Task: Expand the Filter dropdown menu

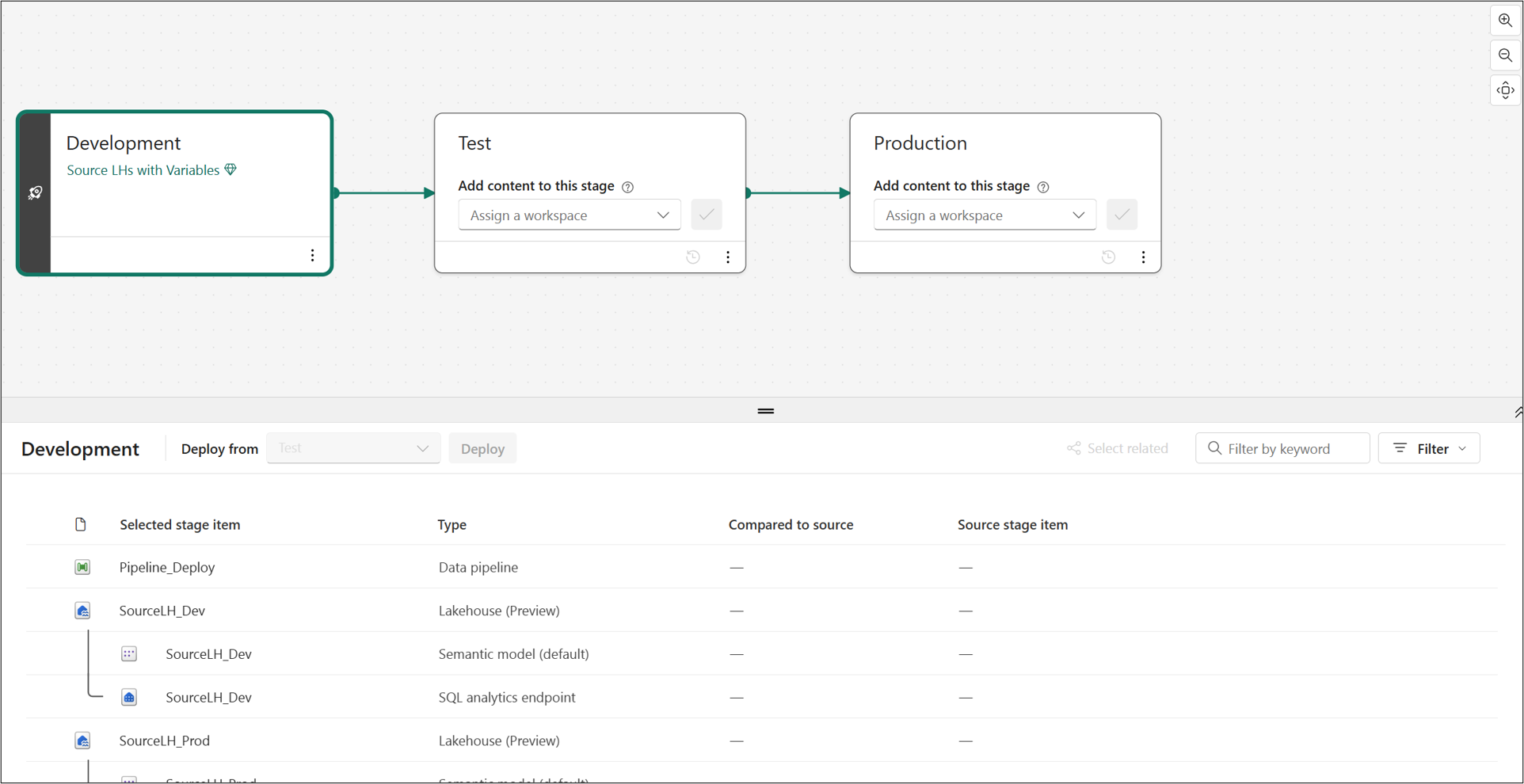Action: [1429, 448]
